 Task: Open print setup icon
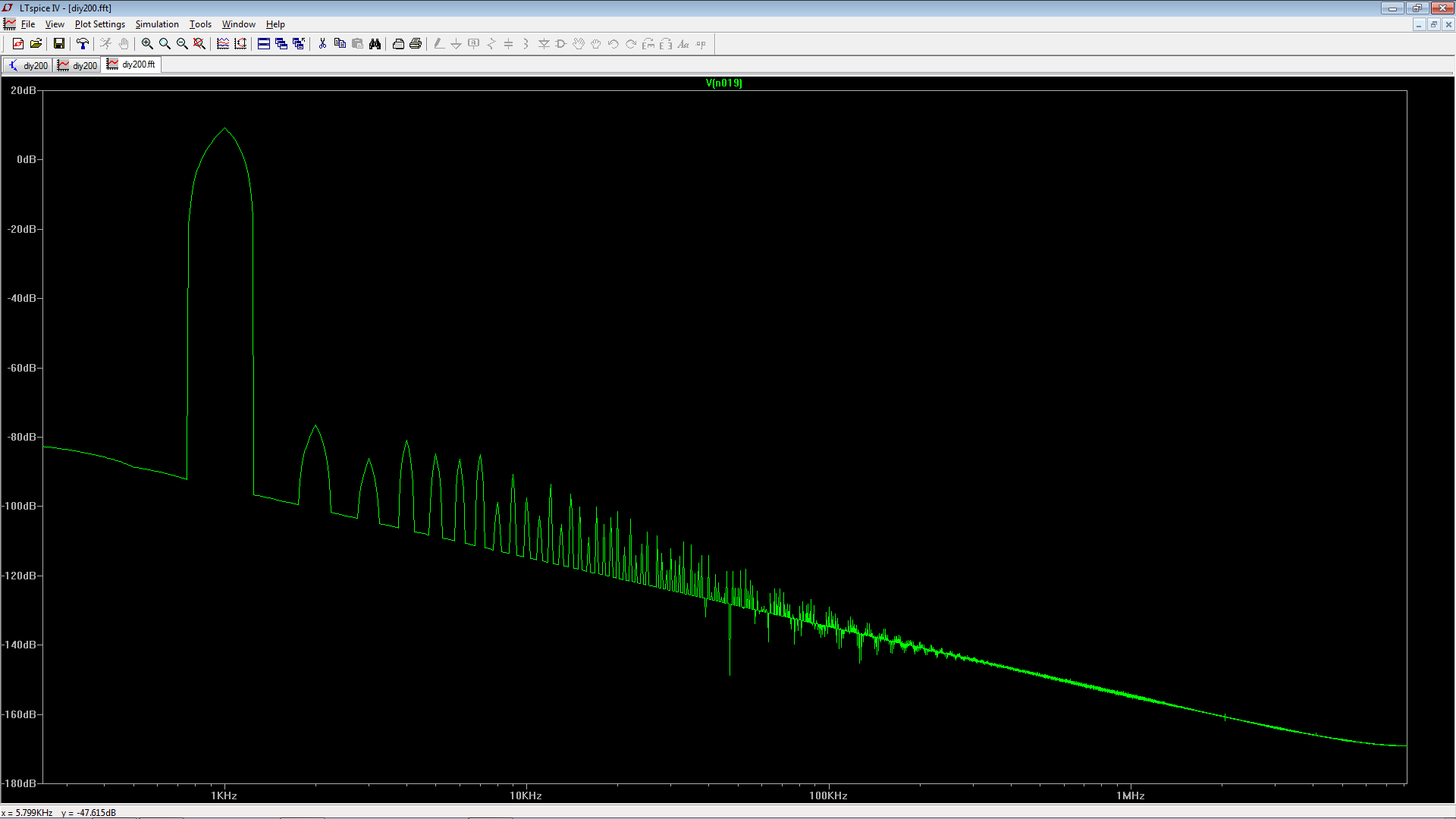[x=398, y=44]
